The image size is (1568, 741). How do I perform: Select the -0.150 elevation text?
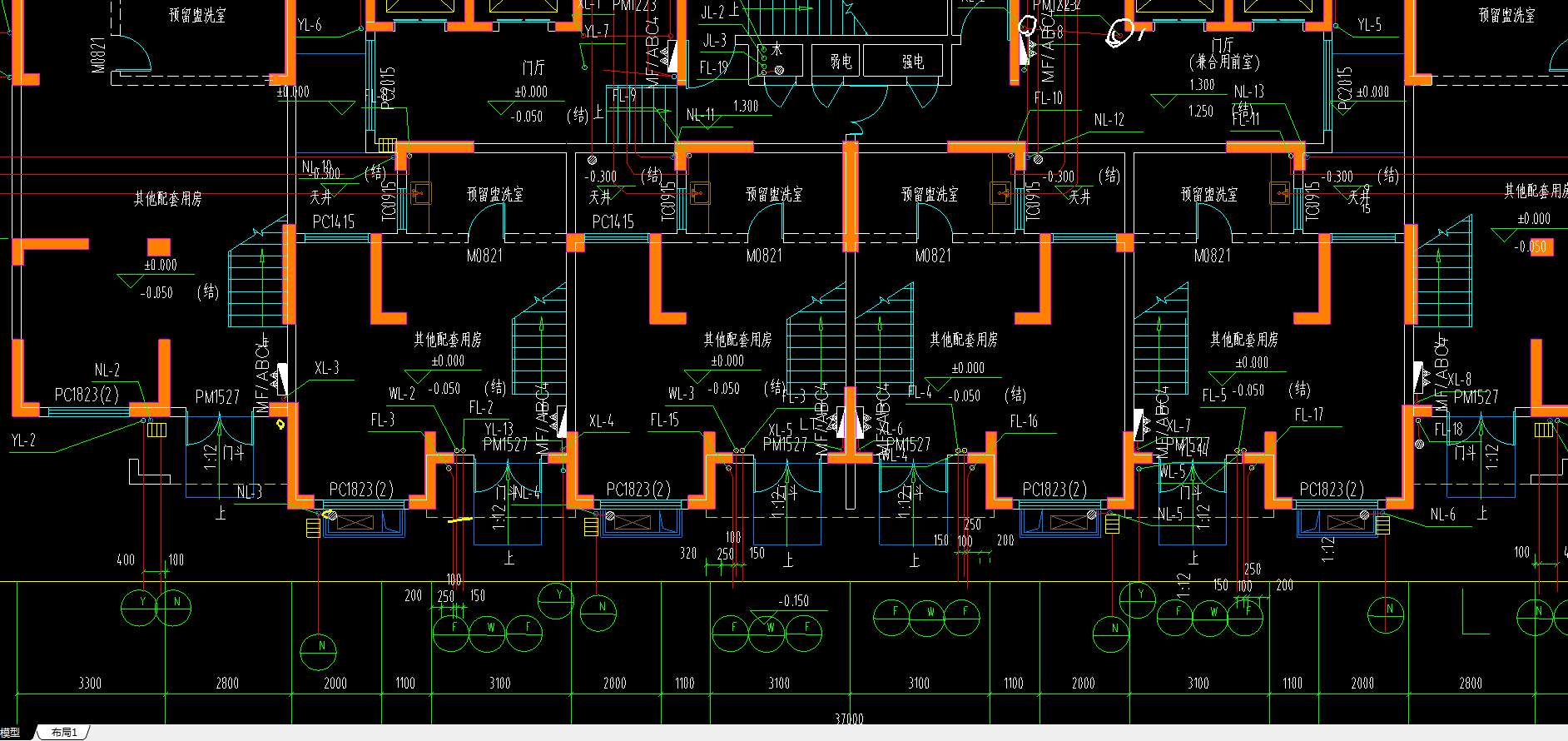click(794, 601)
